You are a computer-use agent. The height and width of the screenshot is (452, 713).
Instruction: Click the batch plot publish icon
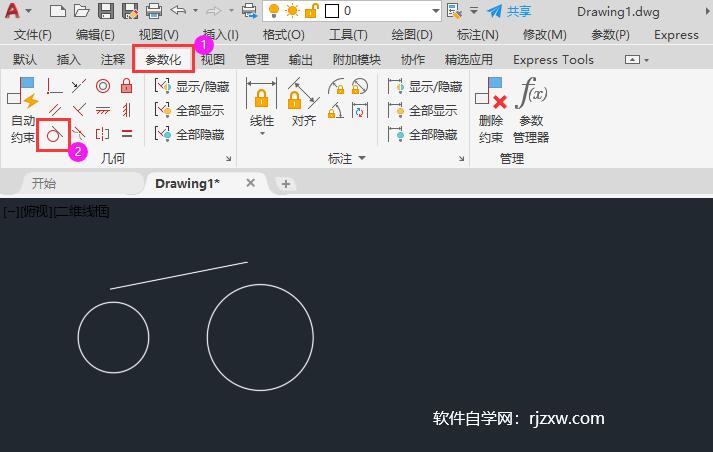pos(249,10)
